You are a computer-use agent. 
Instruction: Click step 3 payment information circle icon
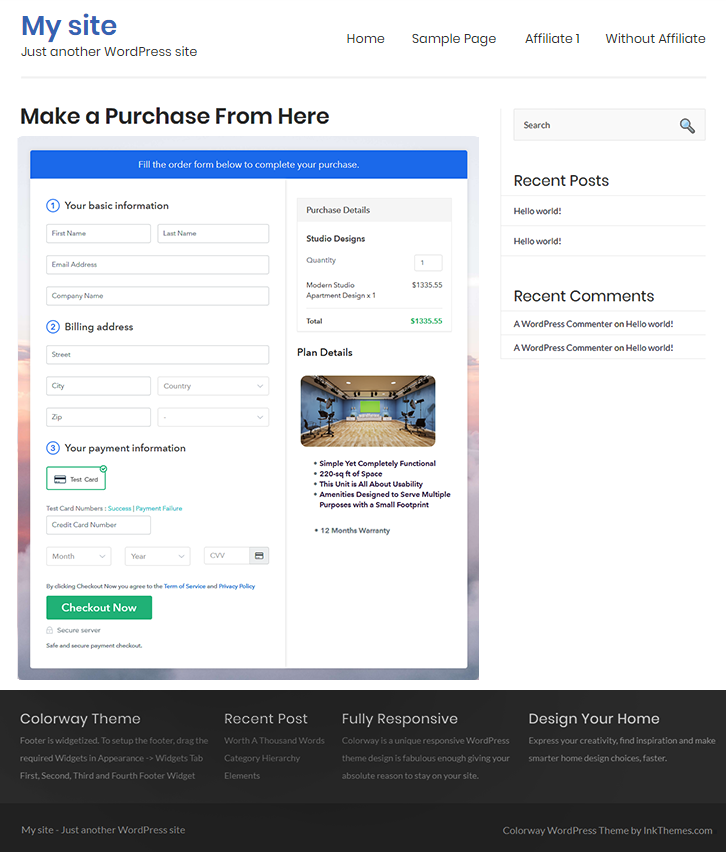53,448
